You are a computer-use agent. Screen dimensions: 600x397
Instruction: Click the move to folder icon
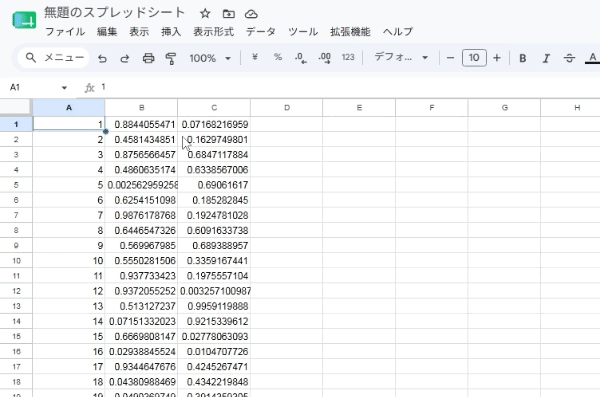[x=228, y=14]
